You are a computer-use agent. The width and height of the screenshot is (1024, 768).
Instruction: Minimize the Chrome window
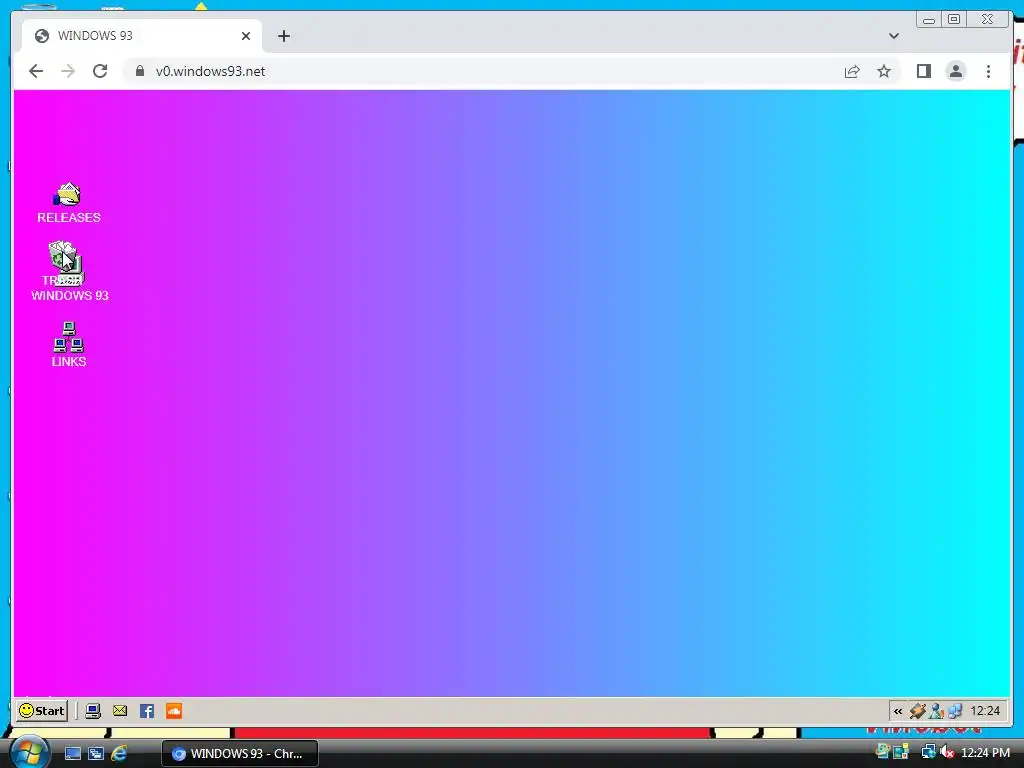(x=929, y=20)
